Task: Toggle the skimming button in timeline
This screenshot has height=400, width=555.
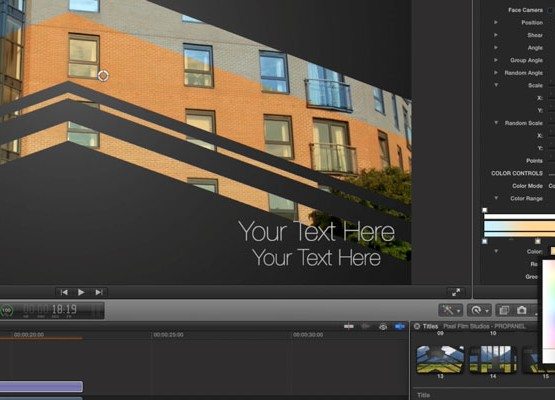Action: [x=349, y=326]
